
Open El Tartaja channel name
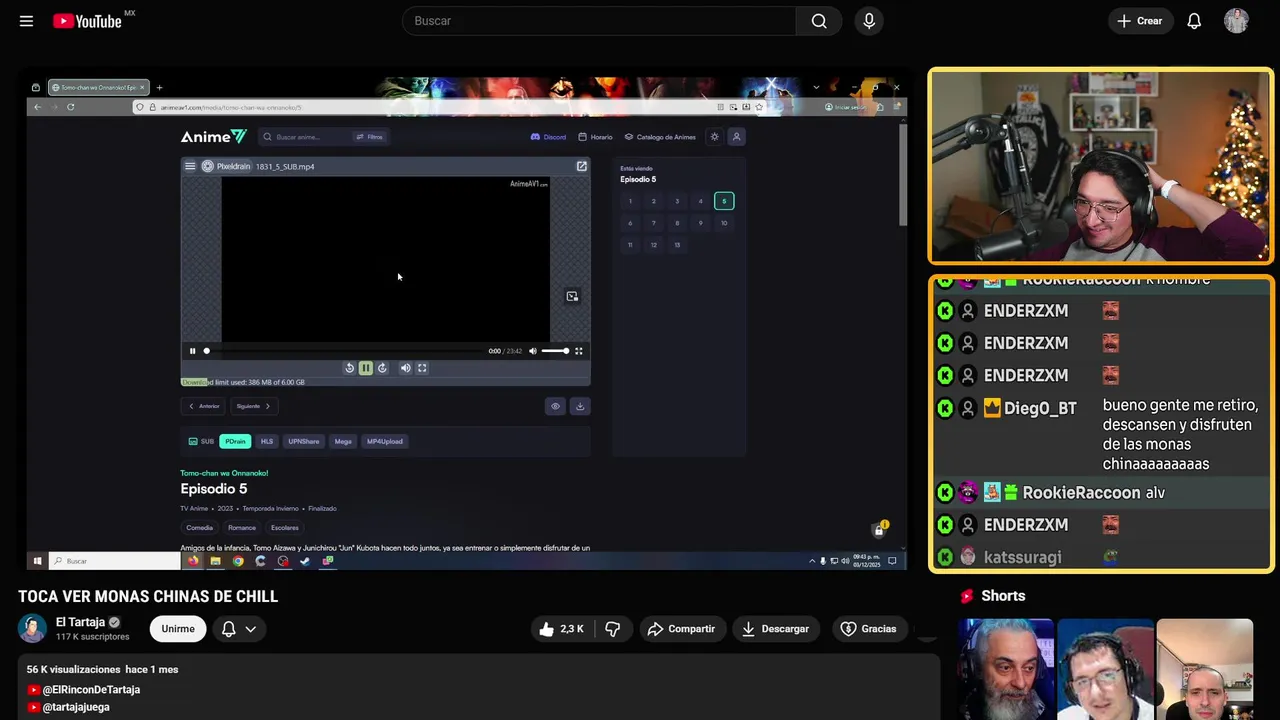click(x=80, y=622)
